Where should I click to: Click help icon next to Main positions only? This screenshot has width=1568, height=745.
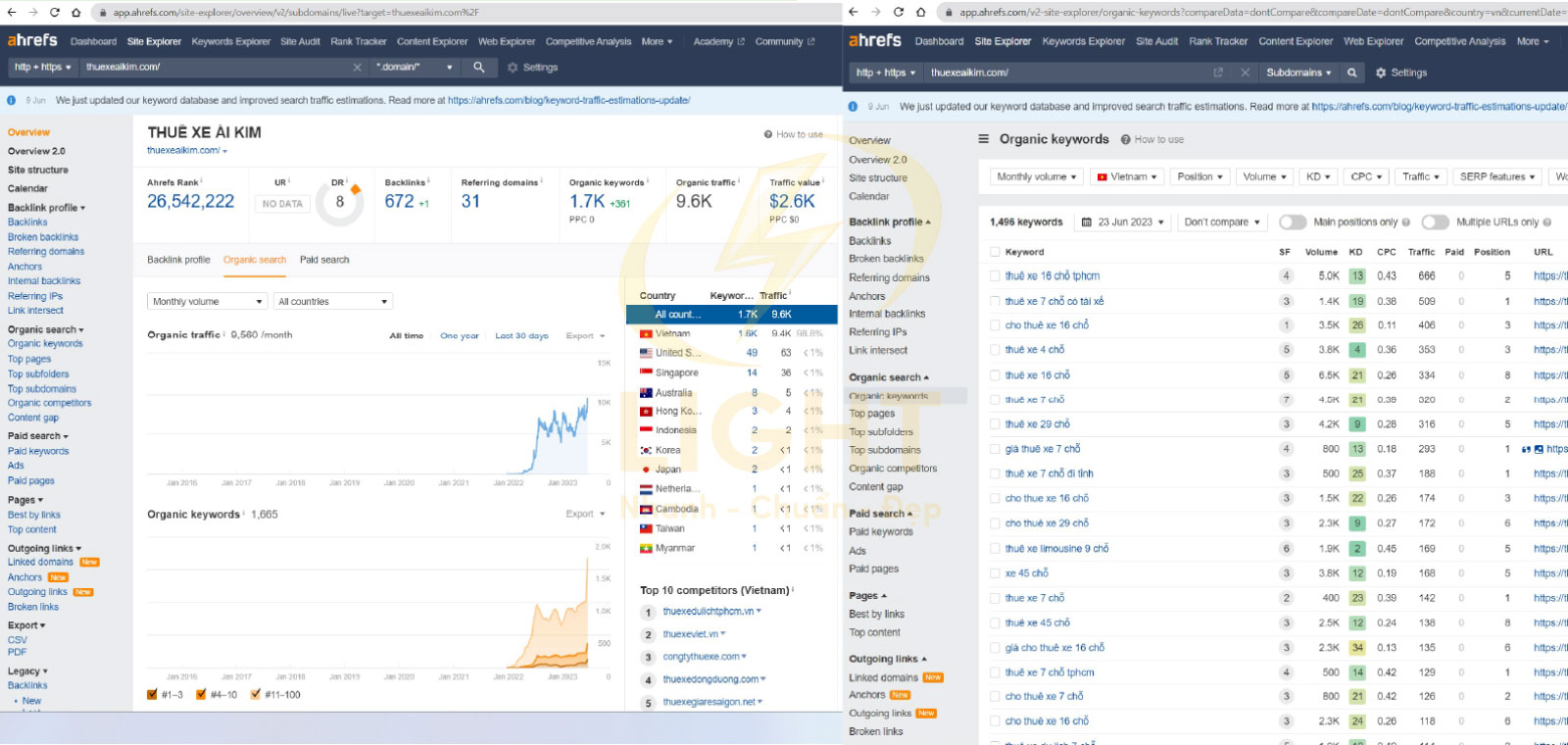[1406, 223]
